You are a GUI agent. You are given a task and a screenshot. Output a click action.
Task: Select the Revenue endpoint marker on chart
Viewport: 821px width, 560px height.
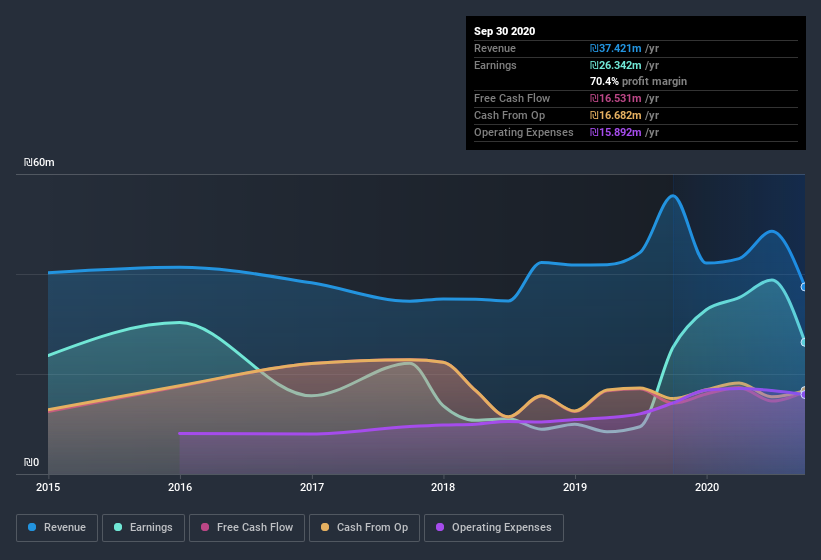tap(804, 287)
